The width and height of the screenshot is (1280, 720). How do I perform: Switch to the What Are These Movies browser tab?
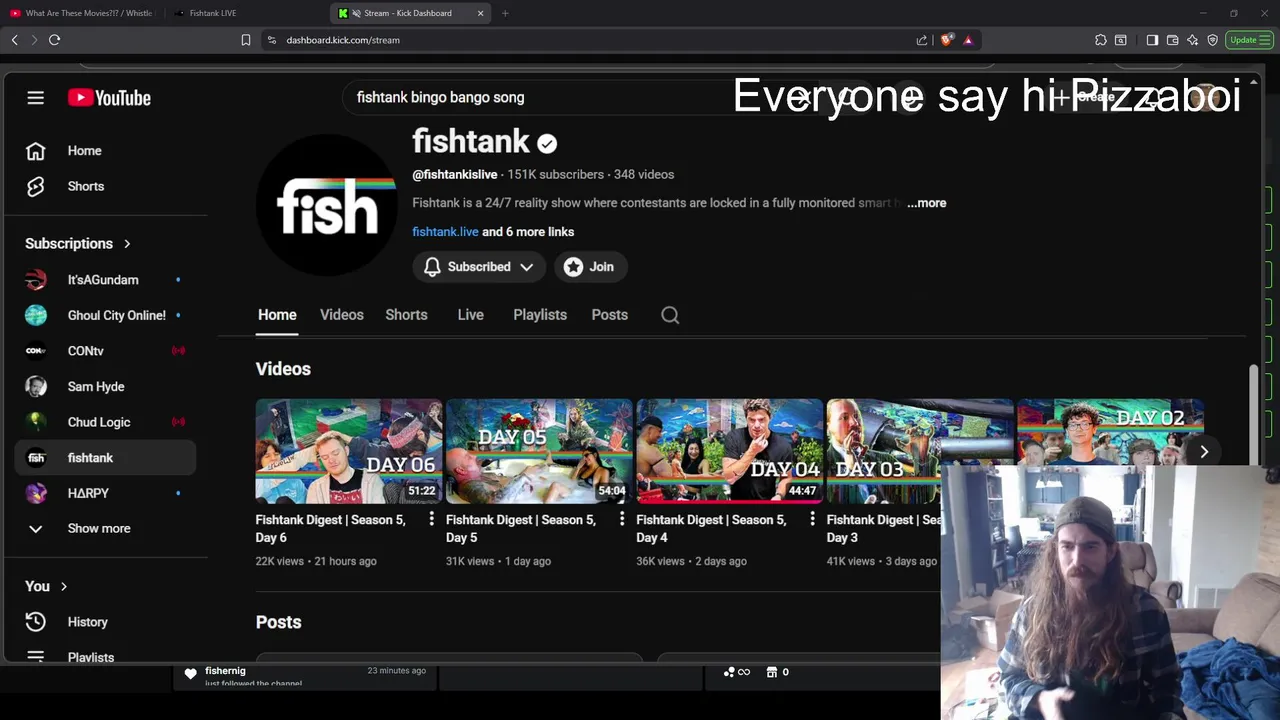pyautogui.click(x=82, y=13)
